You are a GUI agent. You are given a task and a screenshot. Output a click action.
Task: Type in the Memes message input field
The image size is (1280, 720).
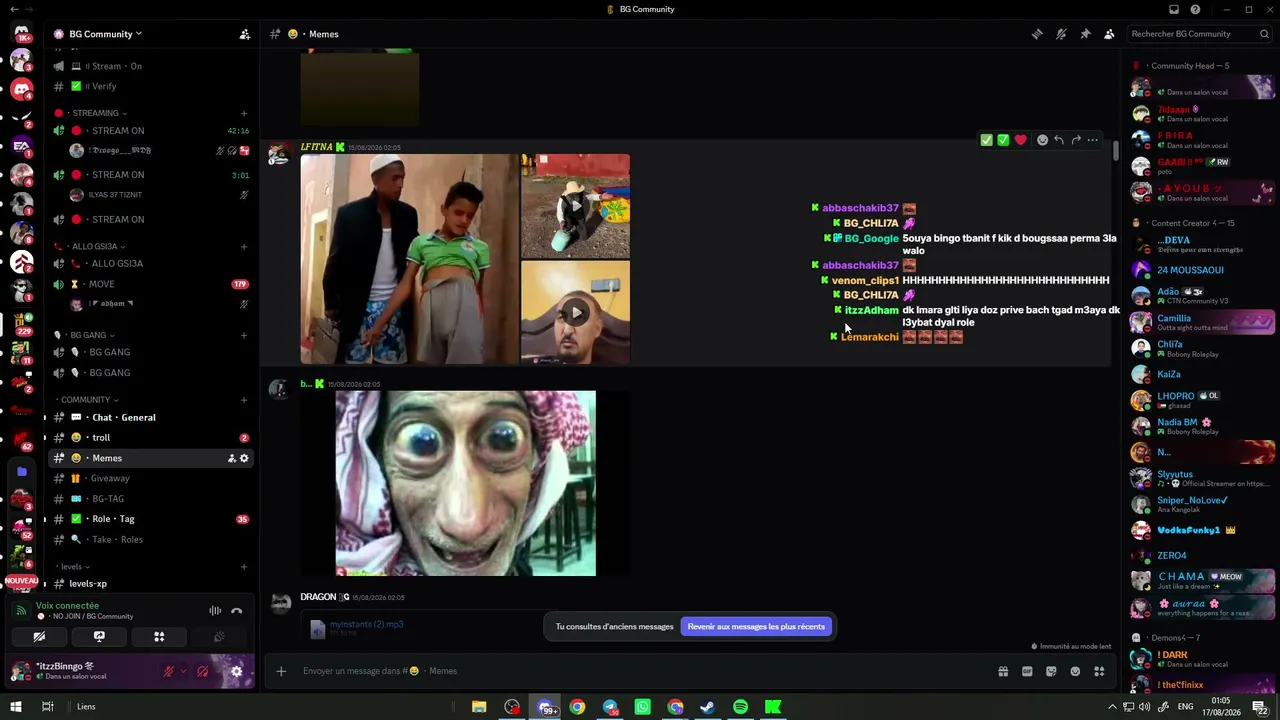640,671
